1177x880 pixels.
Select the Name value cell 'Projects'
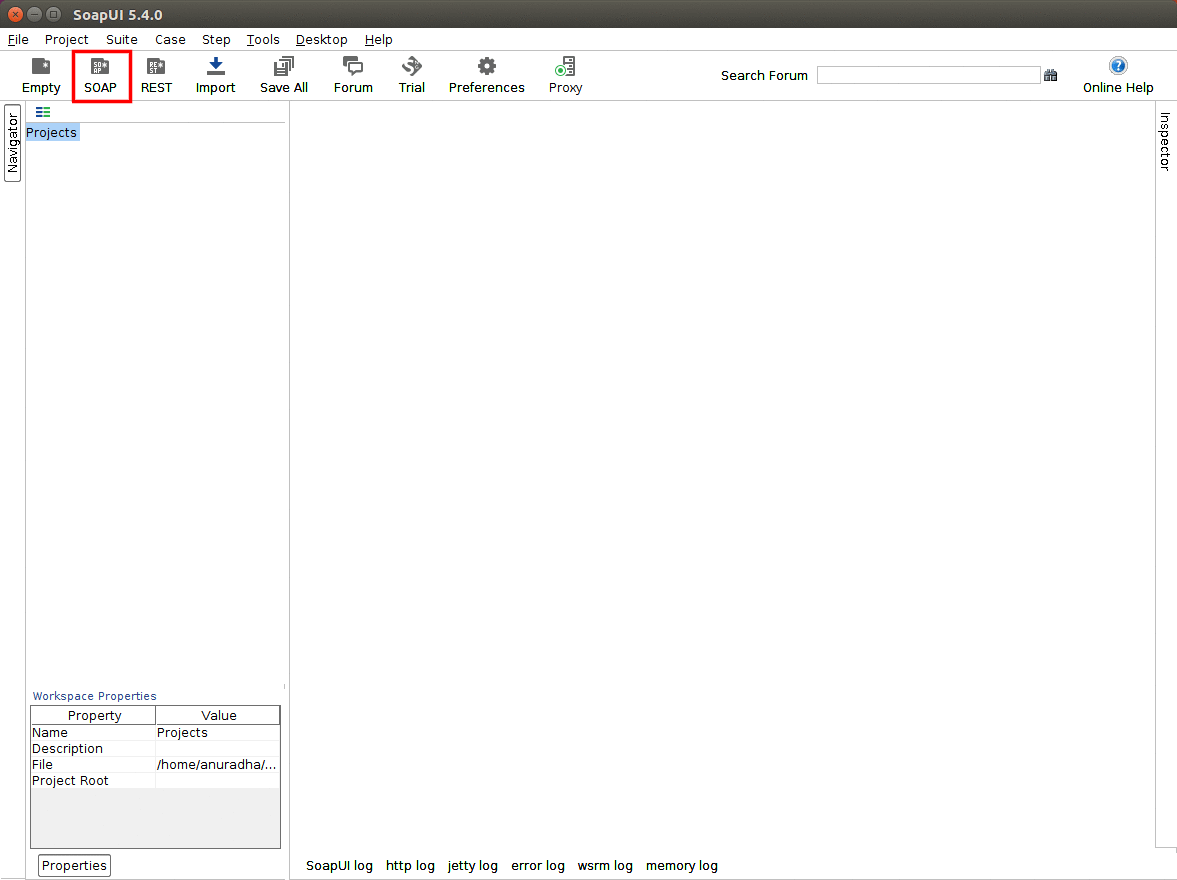pyautogui.click(x=218, y=733)
